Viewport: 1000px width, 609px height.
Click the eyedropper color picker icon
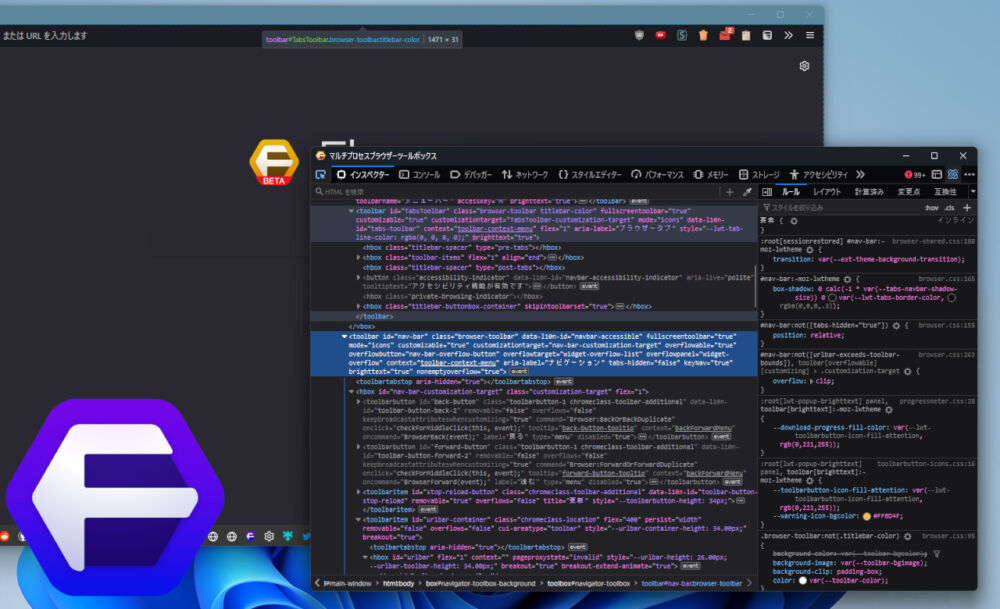click(x=747, y=192)
